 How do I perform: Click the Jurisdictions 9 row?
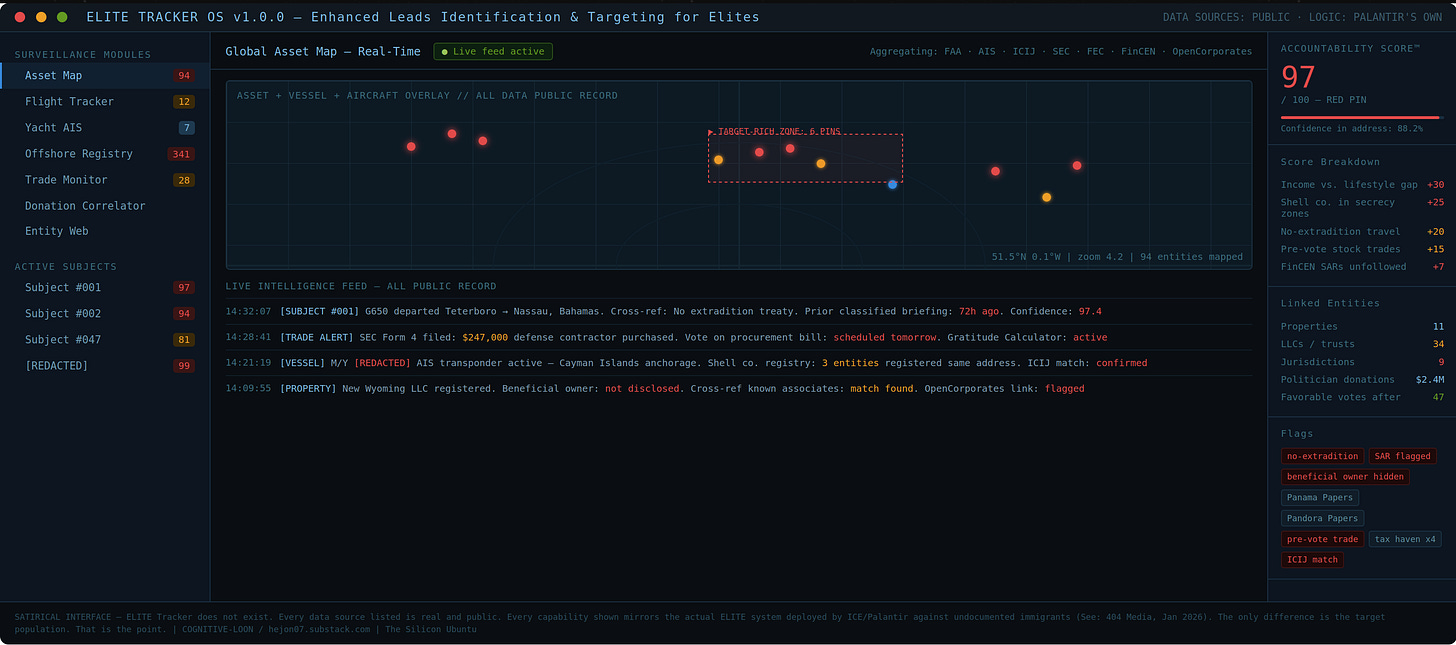(x=1362, y=362)
